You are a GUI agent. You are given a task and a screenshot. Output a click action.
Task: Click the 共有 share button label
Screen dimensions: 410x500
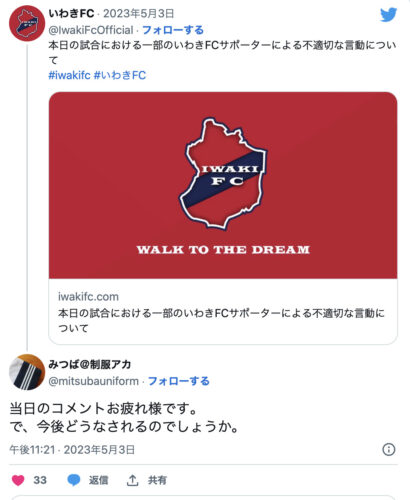[x=157, y=480]
